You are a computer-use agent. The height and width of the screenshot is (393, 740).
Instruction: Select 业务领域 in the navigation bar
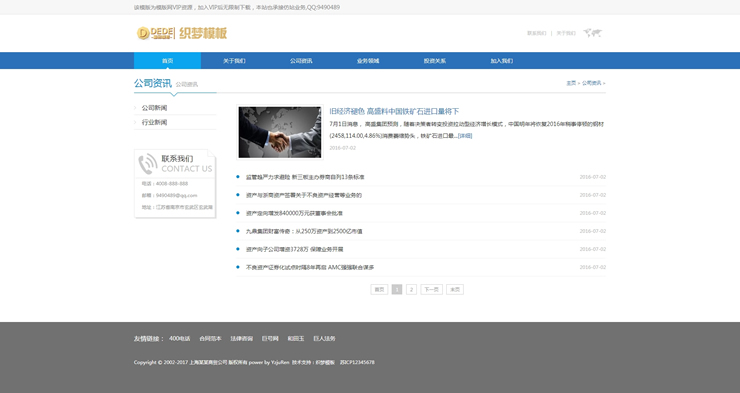pos(368,61)
